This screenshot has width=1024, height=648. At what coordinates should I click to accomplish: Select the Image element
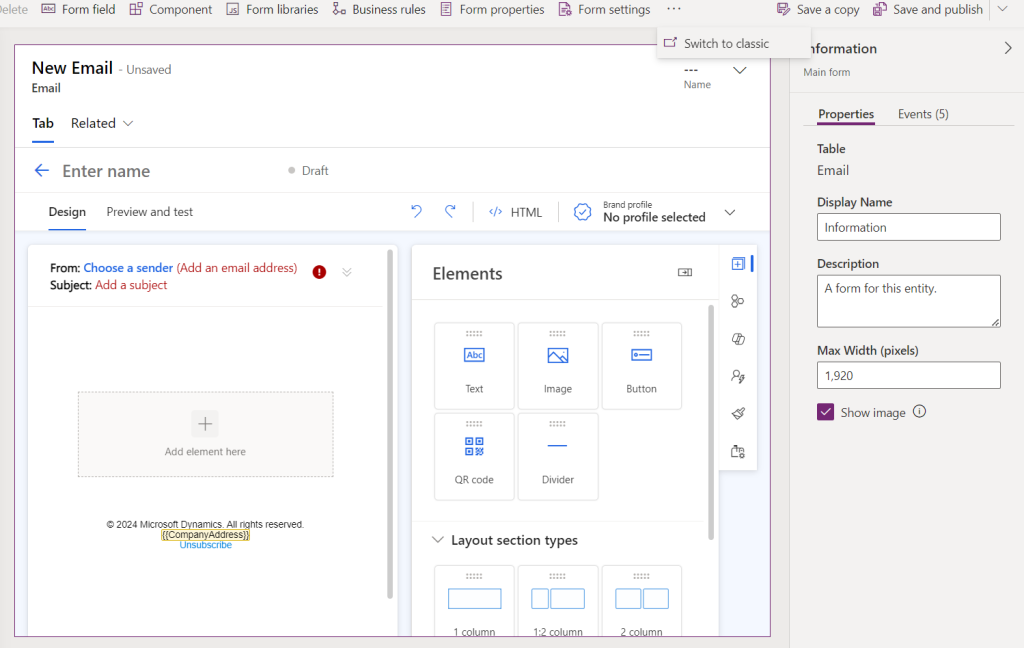coord(558,366)
